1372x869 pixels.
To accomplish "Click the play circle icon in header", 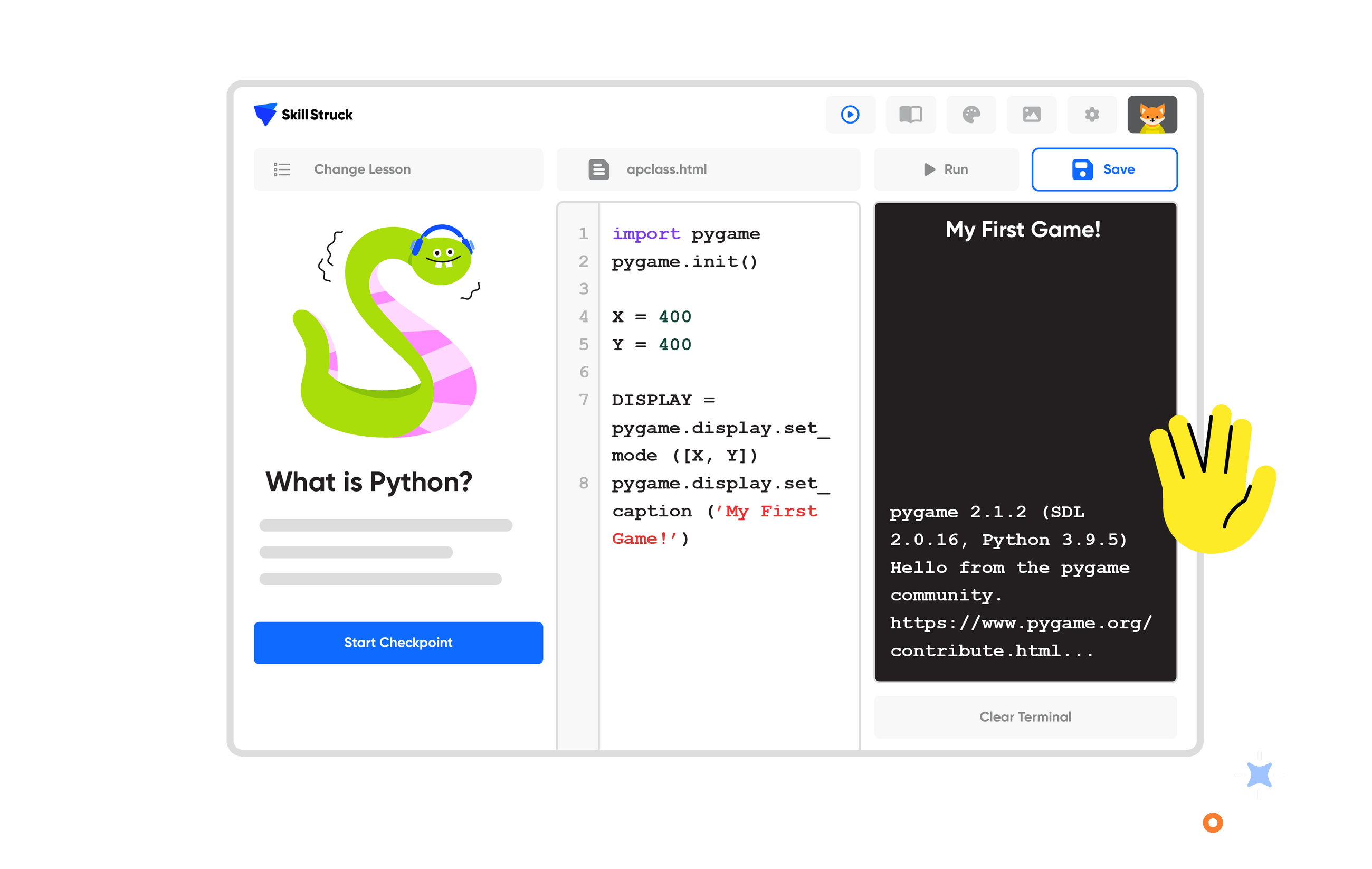I will (x=850, y=115).
